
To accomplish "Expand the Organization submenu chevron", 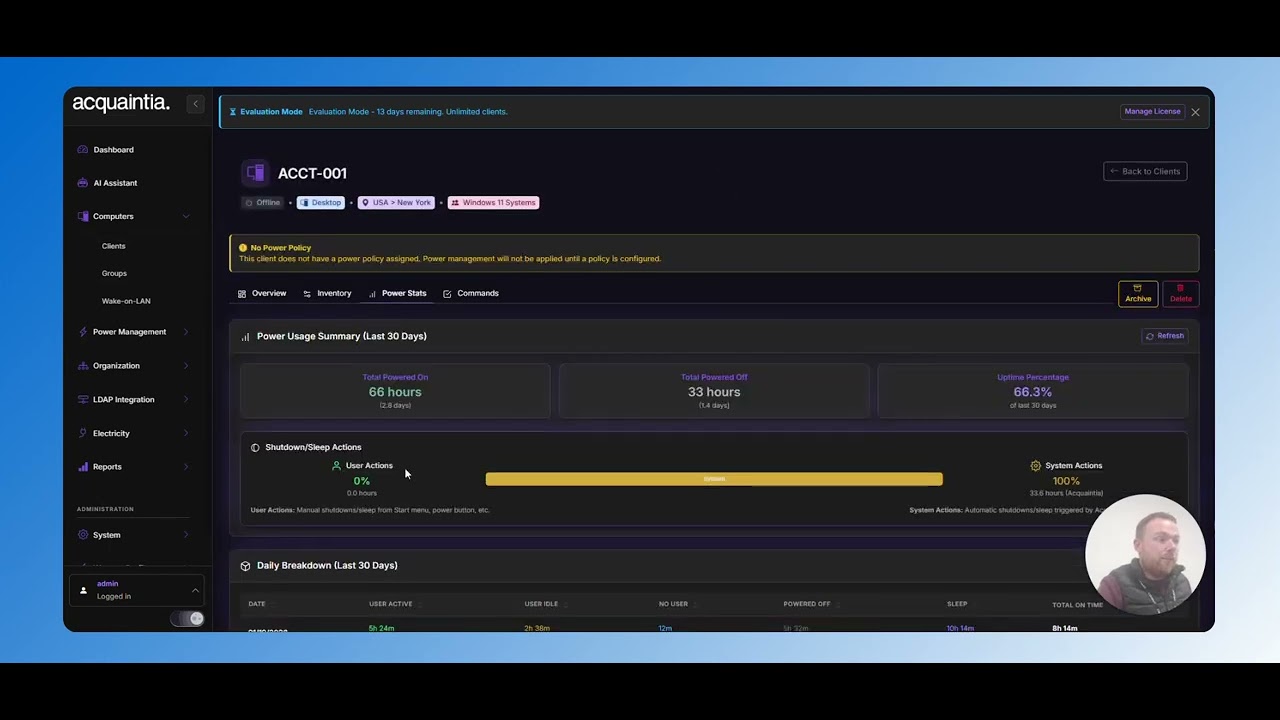I will [186, 366].
